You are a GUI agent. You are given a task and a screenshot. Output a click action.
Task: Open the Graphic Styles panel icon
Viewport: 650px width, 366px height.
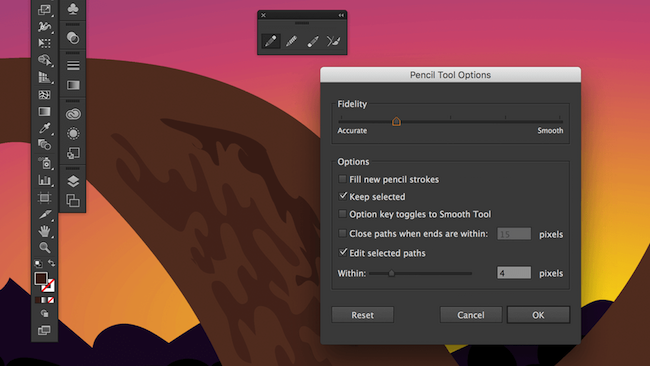click(x=73, y=153)
